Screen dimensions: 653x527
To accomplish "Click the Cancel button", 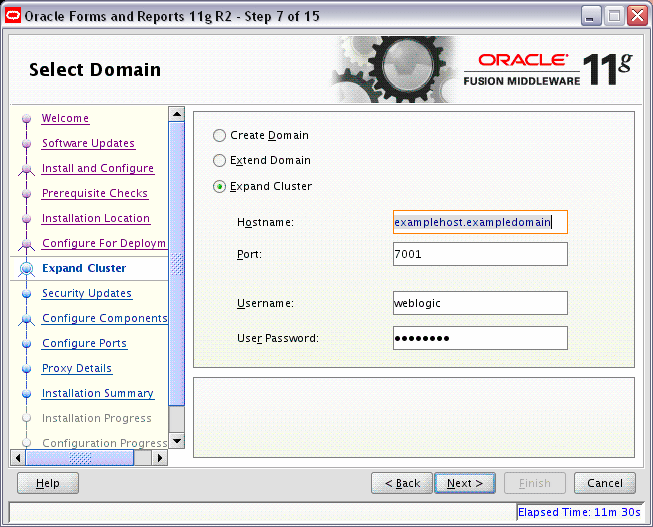I will 605,483.
